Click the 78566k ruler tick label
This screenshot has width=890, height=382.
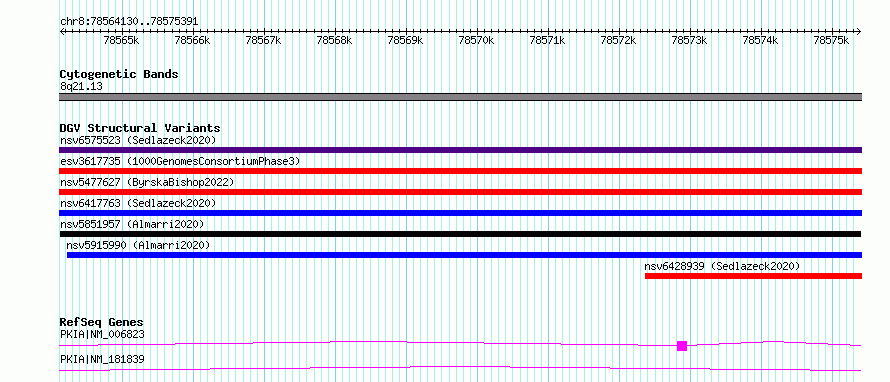point(192,40)
